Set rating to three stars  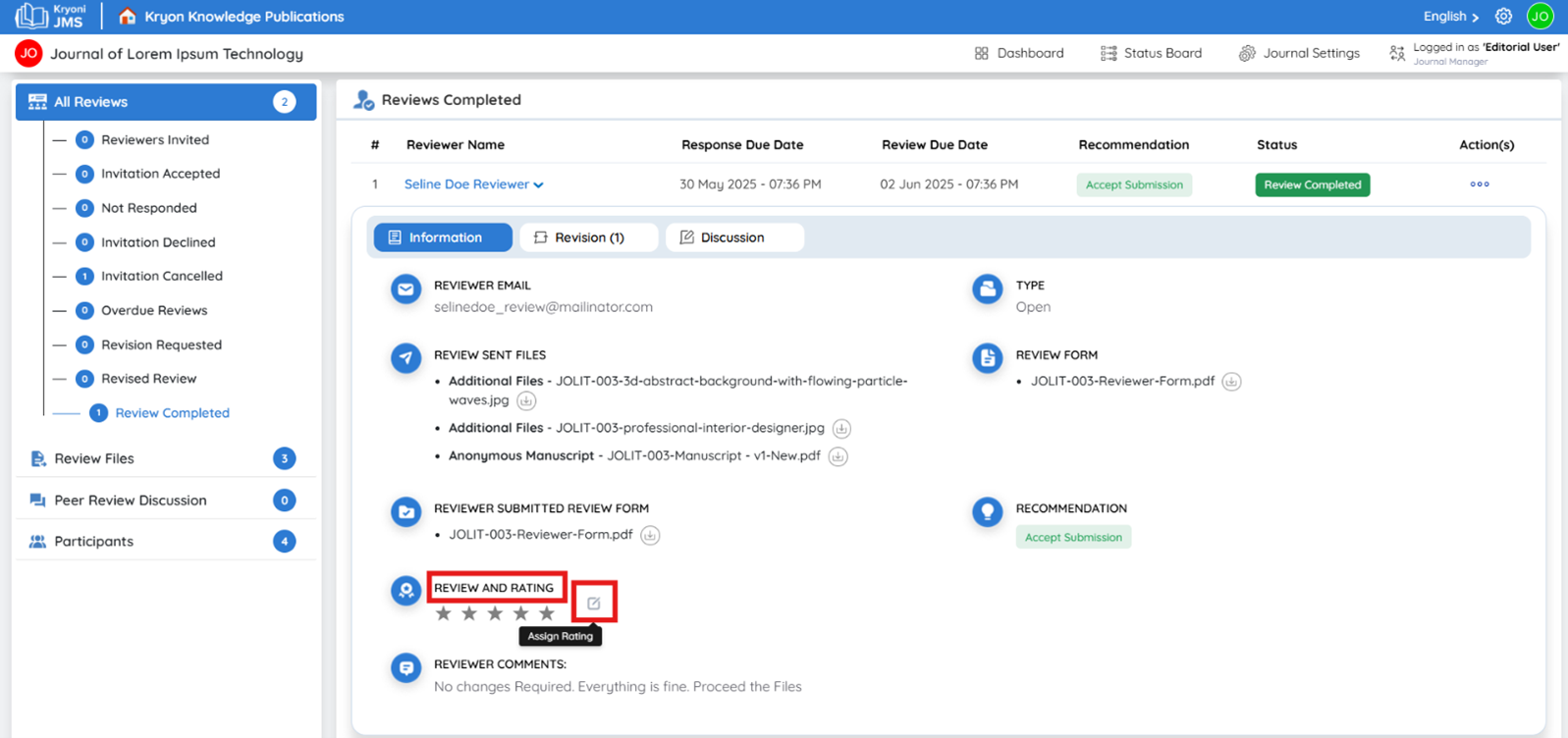[x=495, y=613]
